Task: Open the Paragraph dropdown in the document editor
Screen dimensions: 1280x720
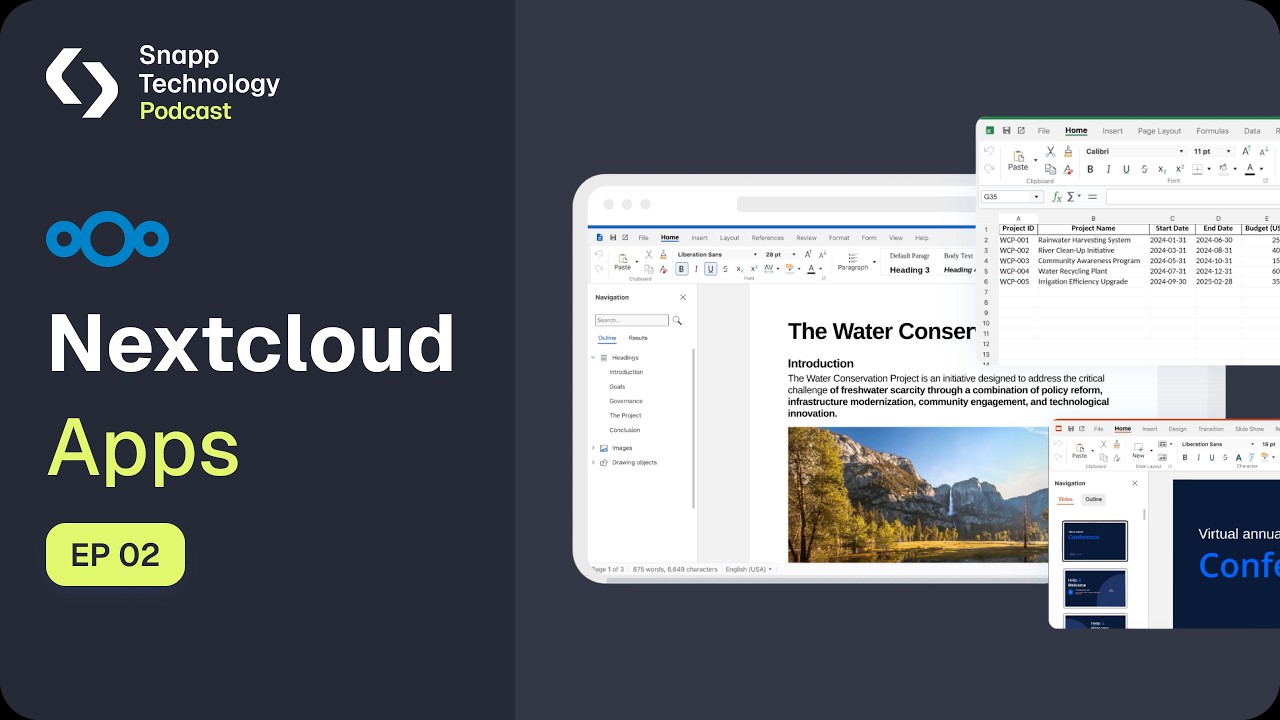Action: (x=874, y=262)
